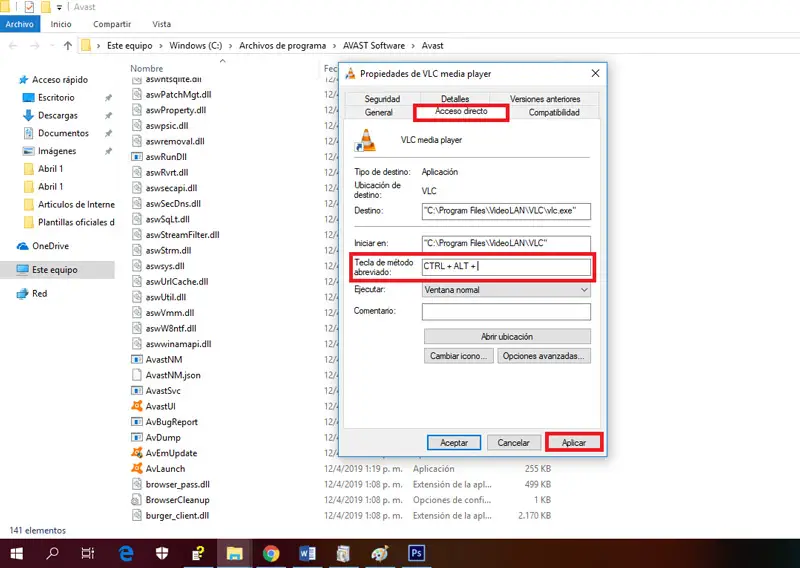Click the AvLaunch file icon

pyautogui.click(x=137, y=468)
